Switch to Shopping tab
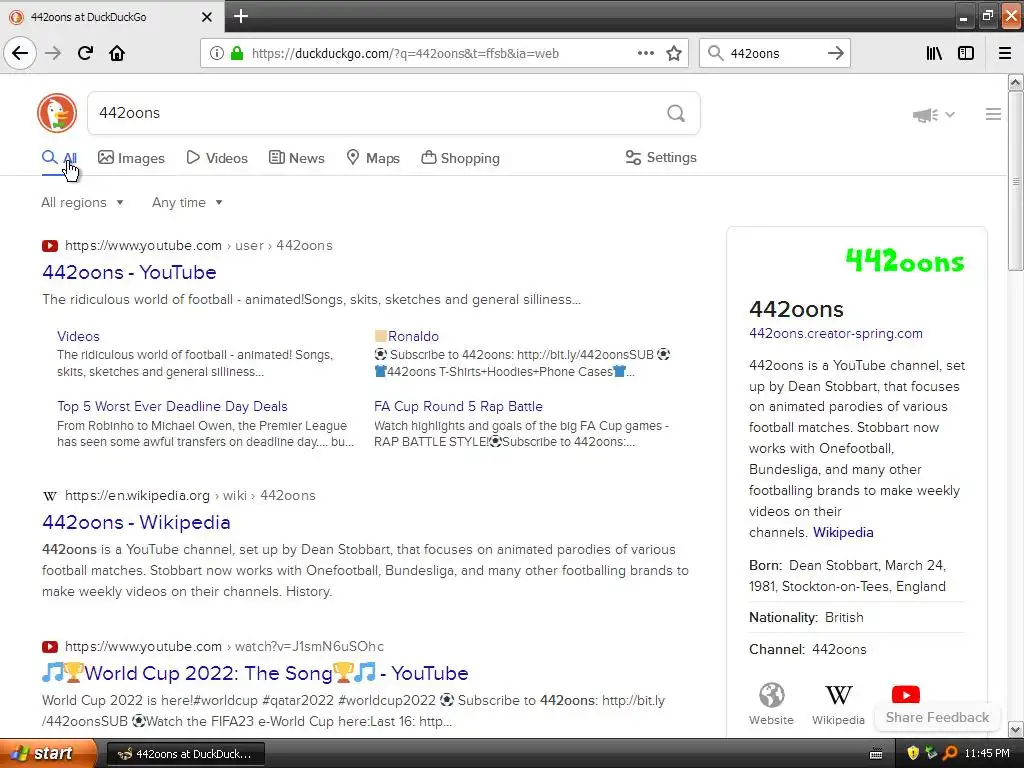This screenshot has width=1024, height=768. point(460,157)
